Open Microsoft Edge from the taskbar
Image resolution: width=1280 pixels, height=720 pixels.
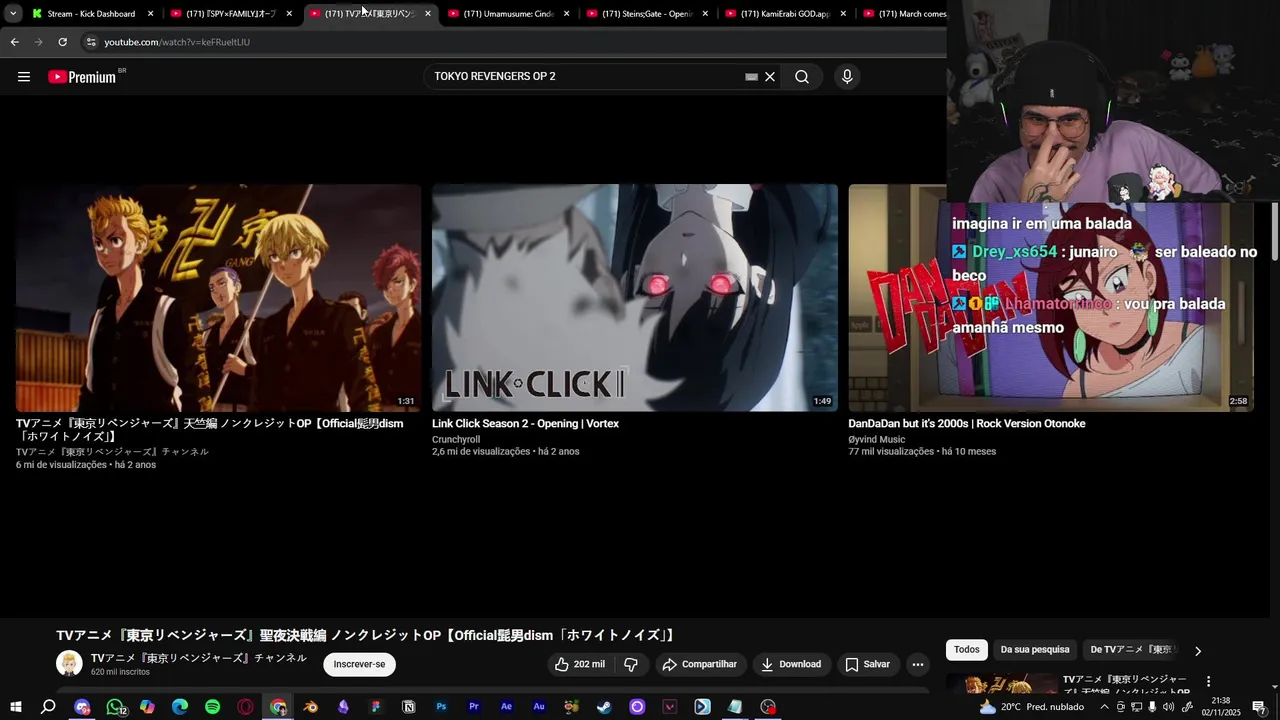[180, 707]
